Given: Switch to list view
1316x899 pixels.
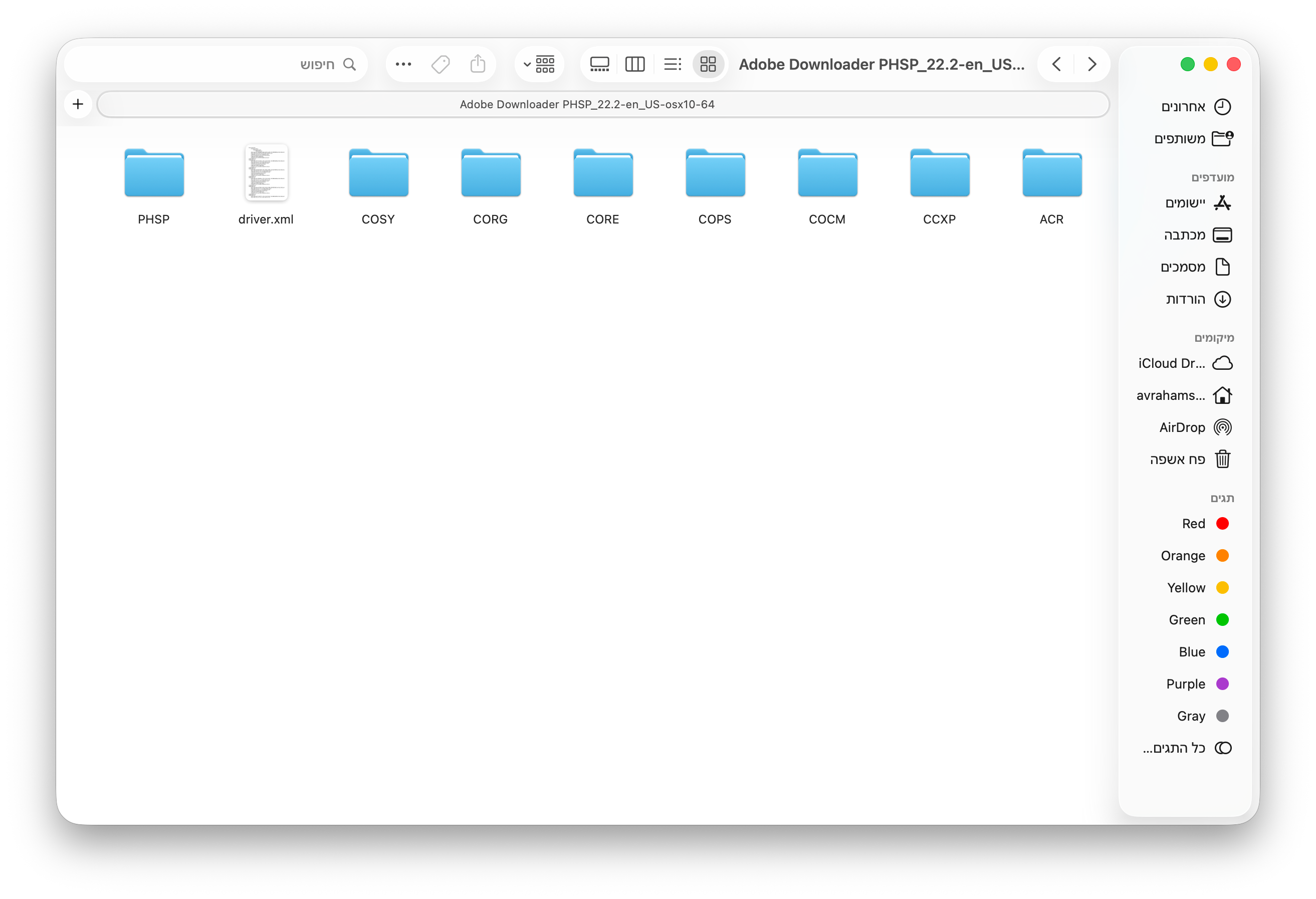Looking at the screenshot, I should (672, 65).
